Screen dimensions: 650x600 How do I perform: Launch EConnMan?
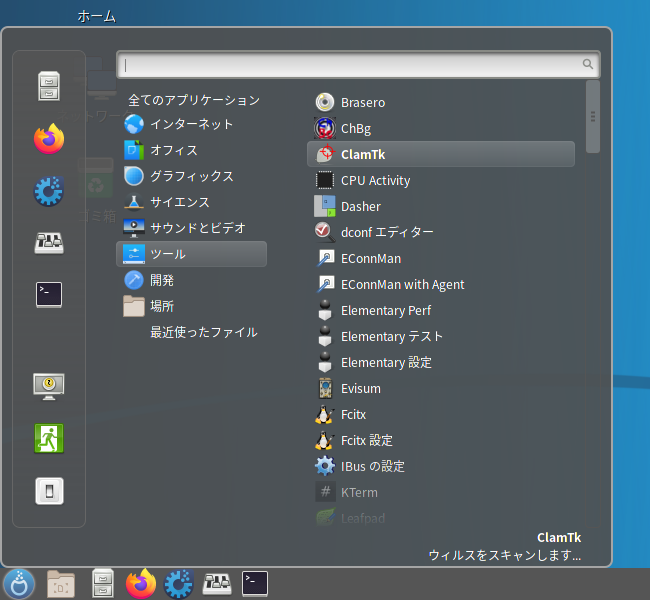point(441,258)
